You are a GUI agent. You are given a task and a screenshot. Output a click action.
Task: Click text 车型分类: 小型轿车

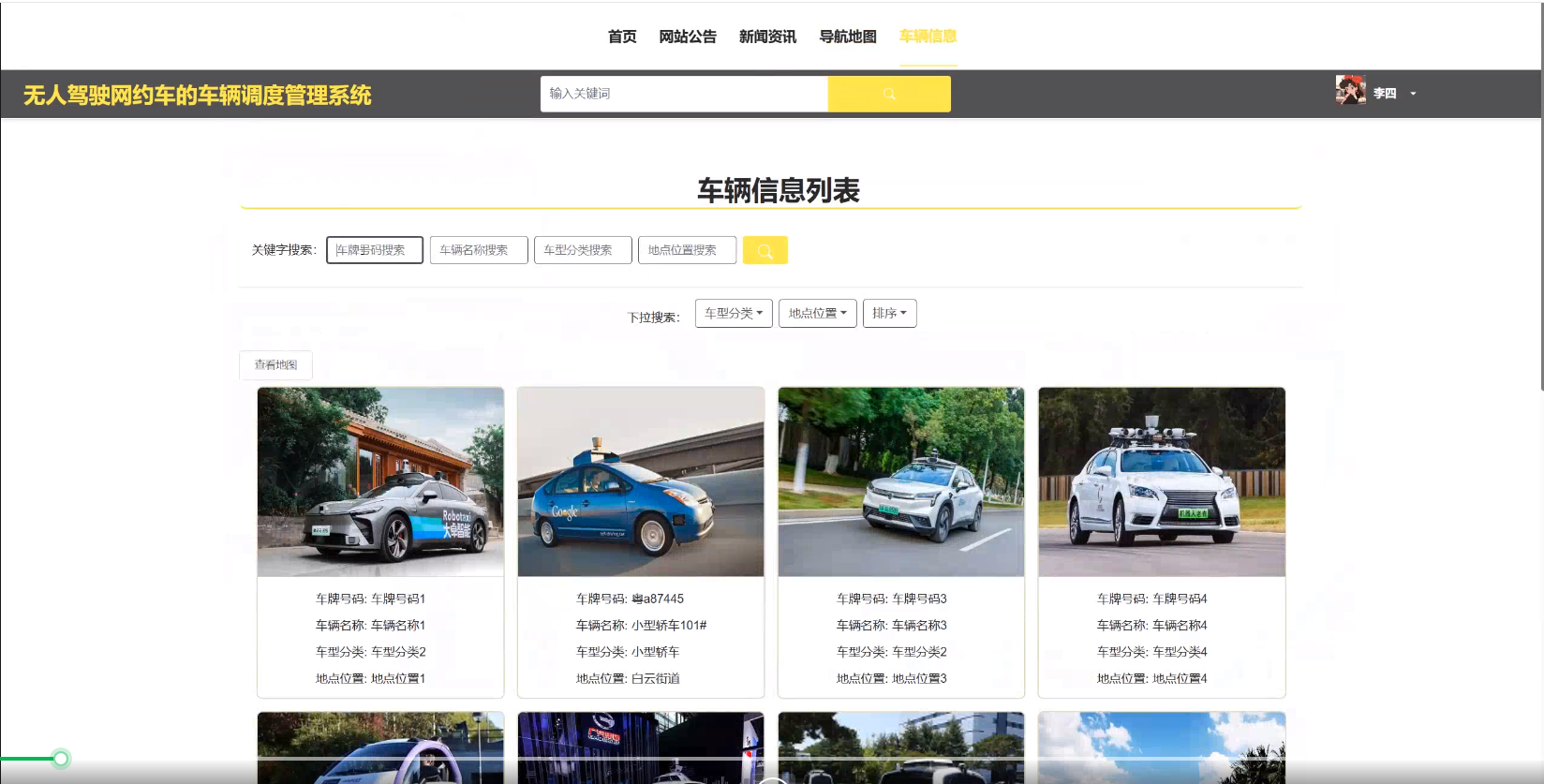pyautogui.click(x=628, y=652)
